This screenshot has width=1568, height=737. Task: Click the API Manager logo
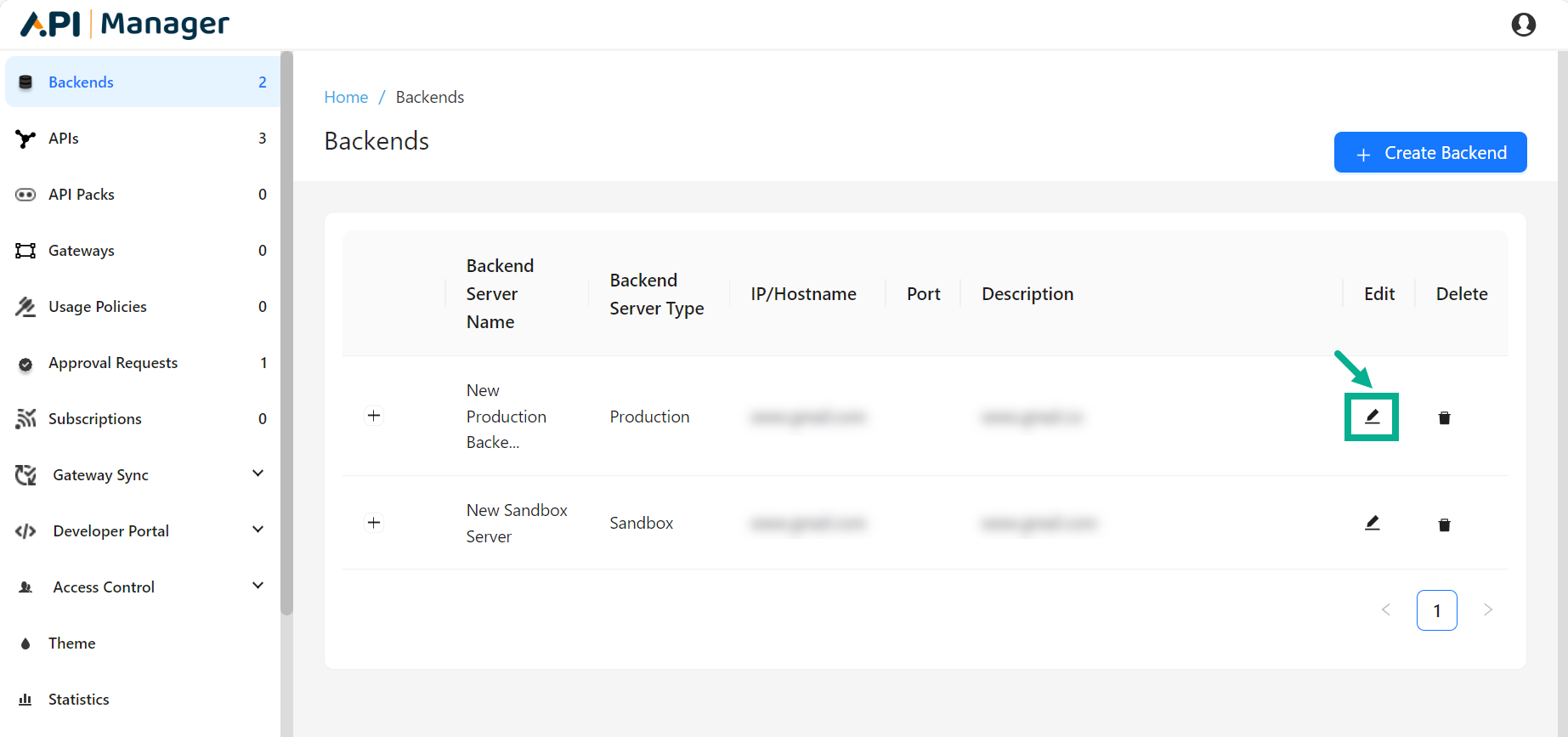[124, 25]
